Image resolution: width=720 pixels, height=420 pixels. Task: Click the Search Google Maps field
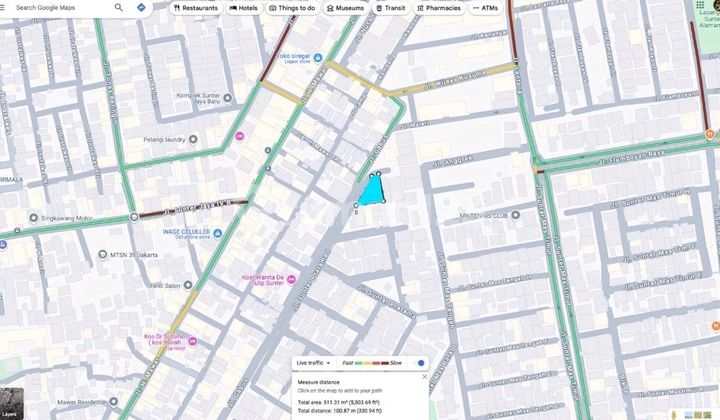(x=60, y=7)
